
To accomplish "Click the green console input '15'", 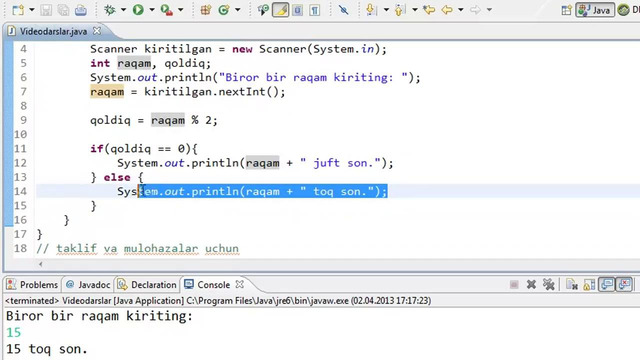I will (13, 332).
